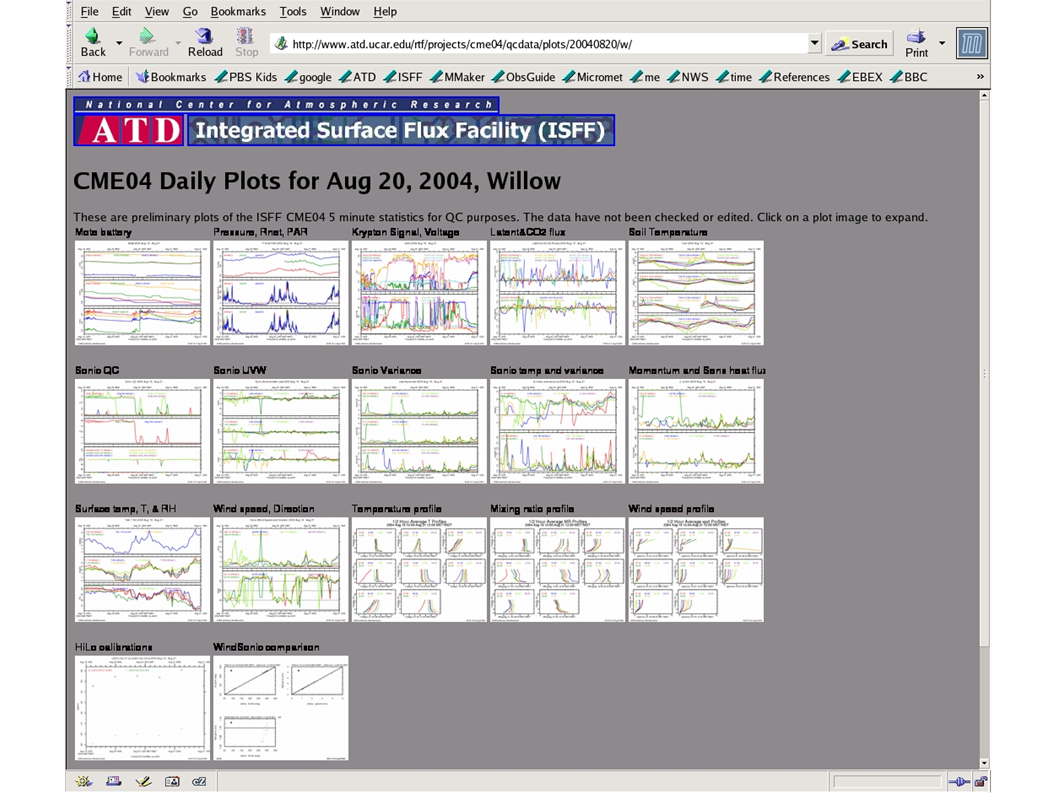Open the 'me' bookmark
The image size is (1058, 793).
pyautogui.click(x=645, y=77)
